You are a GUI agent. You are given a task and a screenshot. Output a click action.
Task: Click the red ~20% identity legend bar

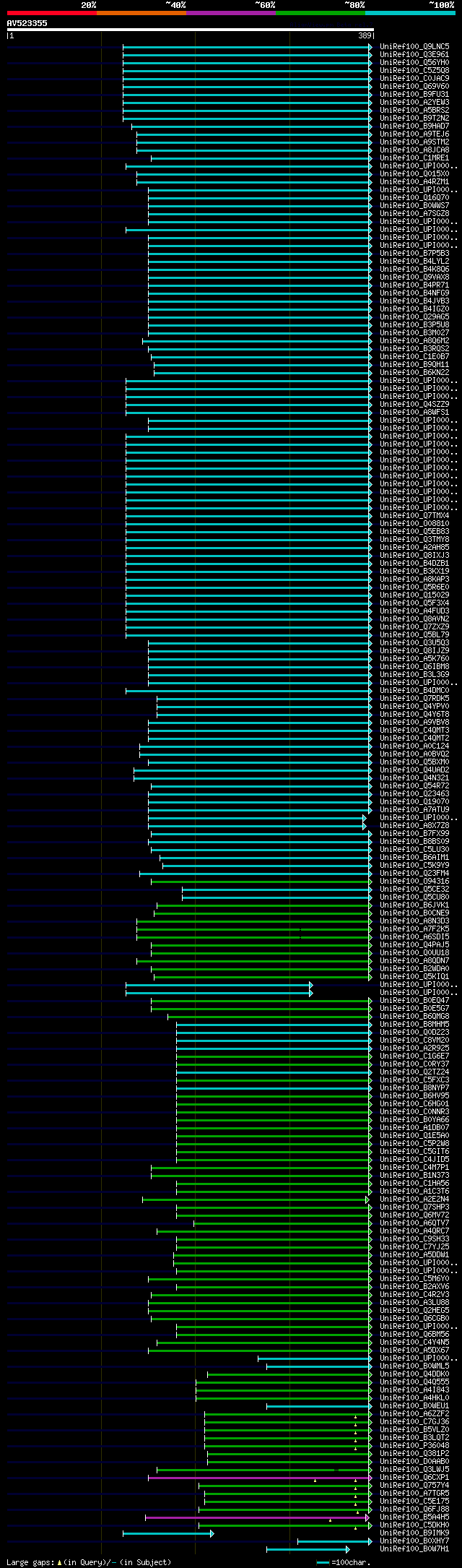pyautogui.click(x=52, y=13)
